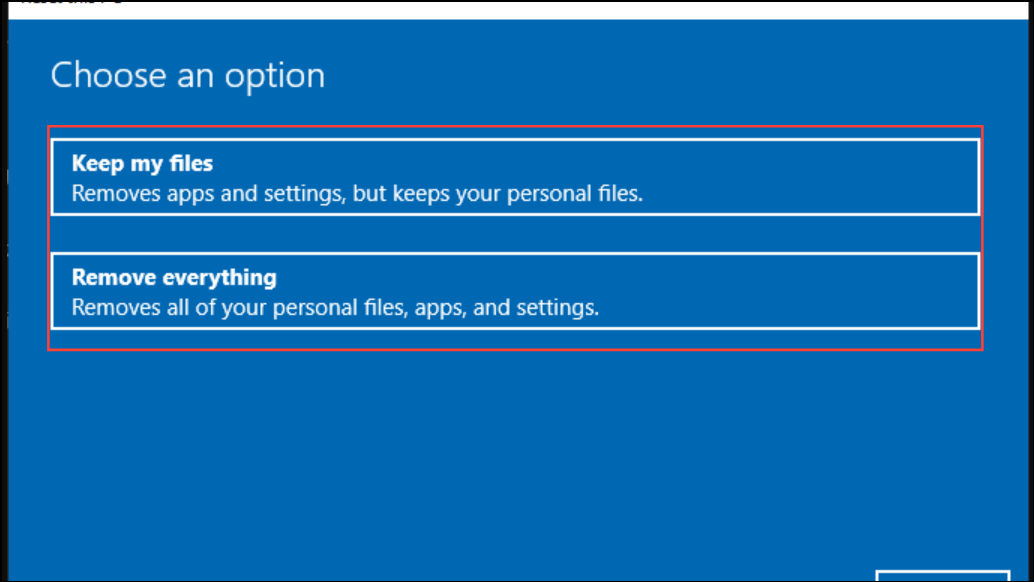Click the Keep my files bold heading
Screen dimensions: 1034x582
tap(141, 163)
